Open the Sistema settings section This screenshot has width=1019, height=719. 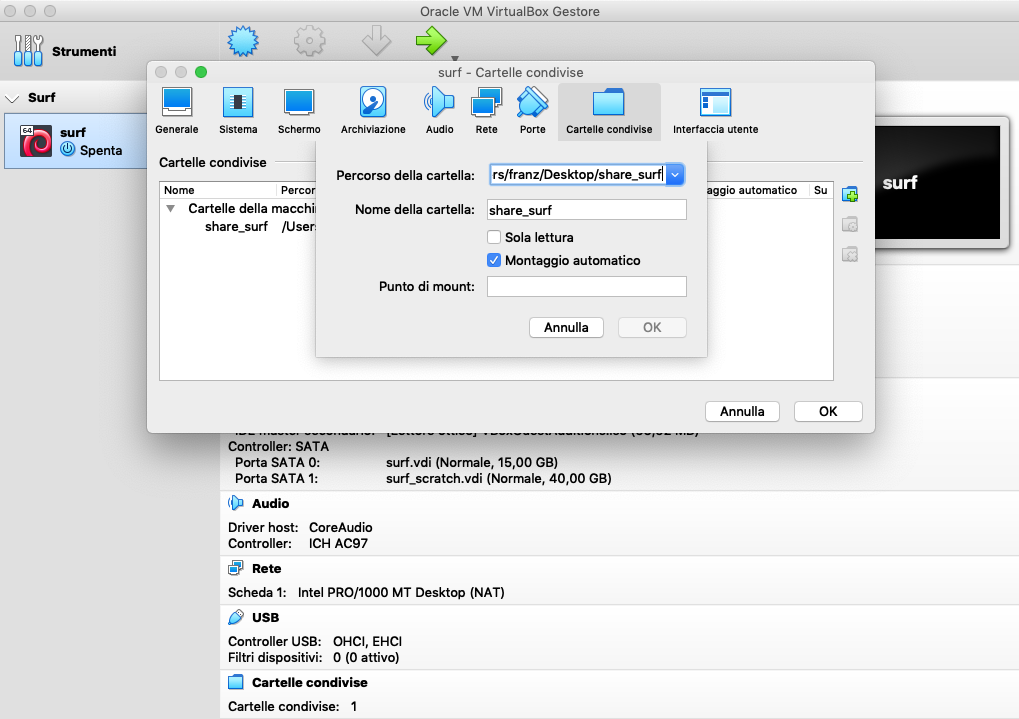(x=238, y=111)
